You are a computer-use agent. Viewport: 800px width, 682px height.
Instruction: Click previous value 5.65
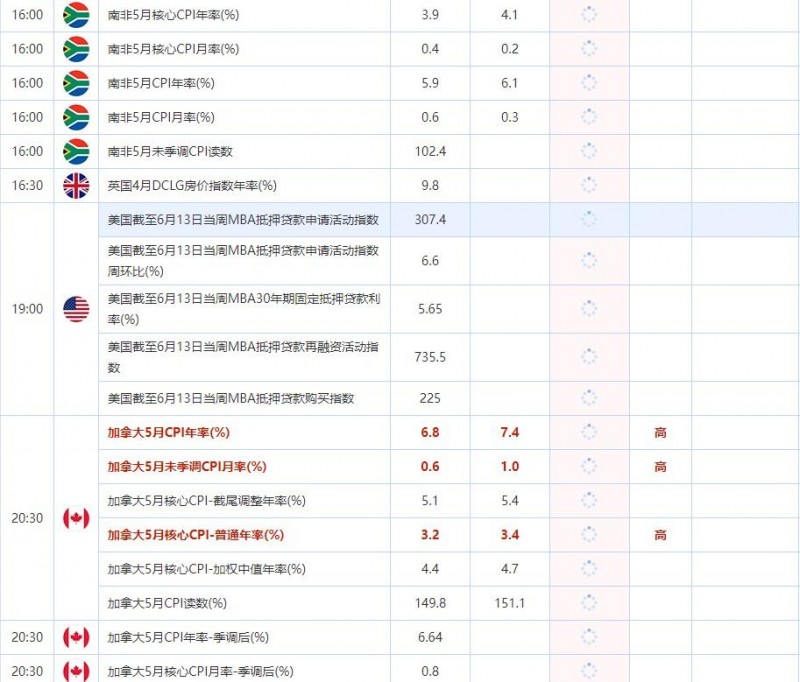(x=430, y=309)
